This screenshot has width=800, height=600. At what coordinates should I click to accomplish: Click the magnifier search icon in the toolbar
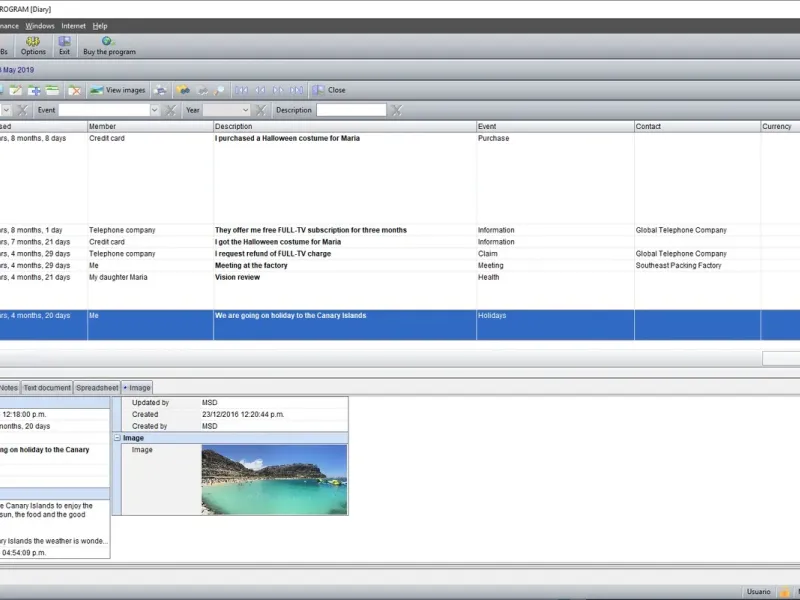pos(219,90)
